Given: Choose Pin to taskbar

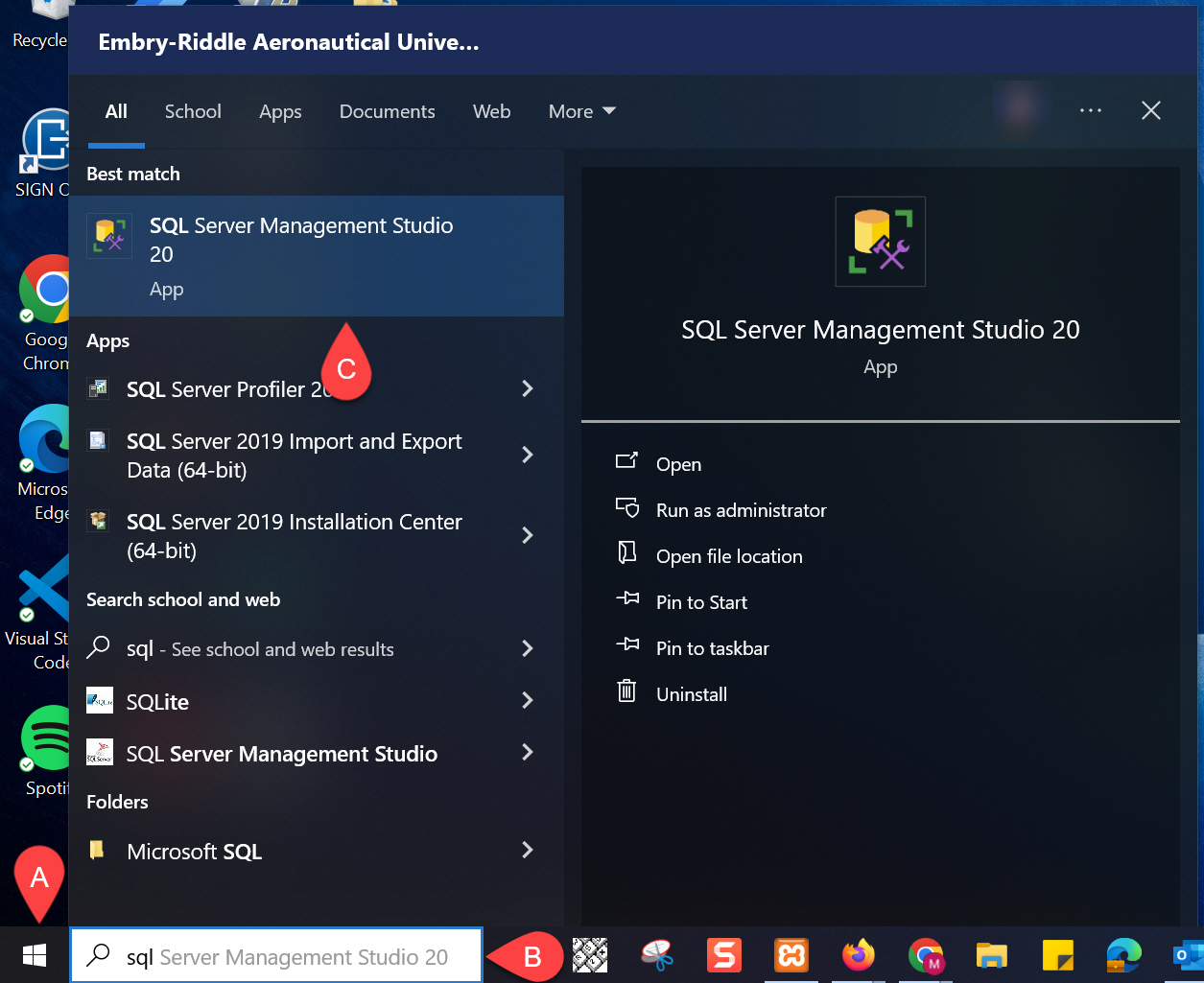Looking at the screenshot, I should 713,648.
